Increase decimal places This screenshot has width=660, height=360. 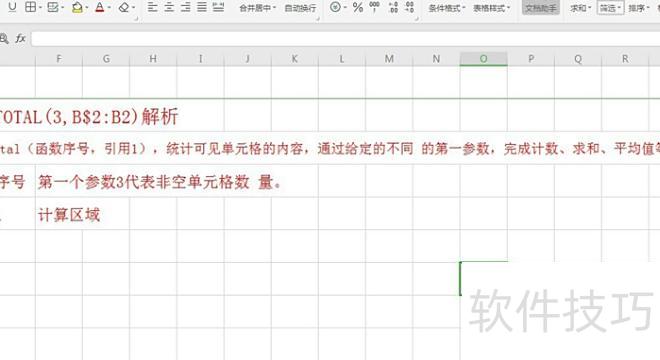coord(393,7)
